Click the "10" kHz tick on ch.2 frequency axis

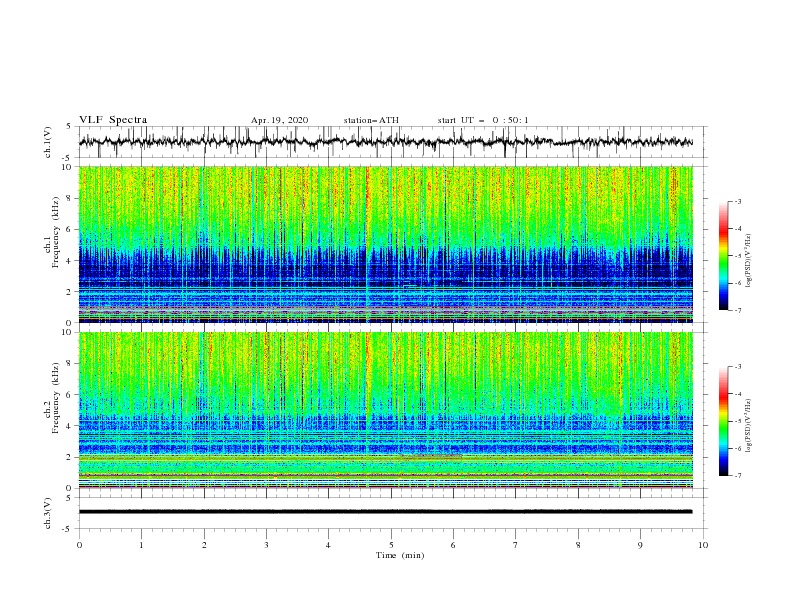click(x=67, y=332)
